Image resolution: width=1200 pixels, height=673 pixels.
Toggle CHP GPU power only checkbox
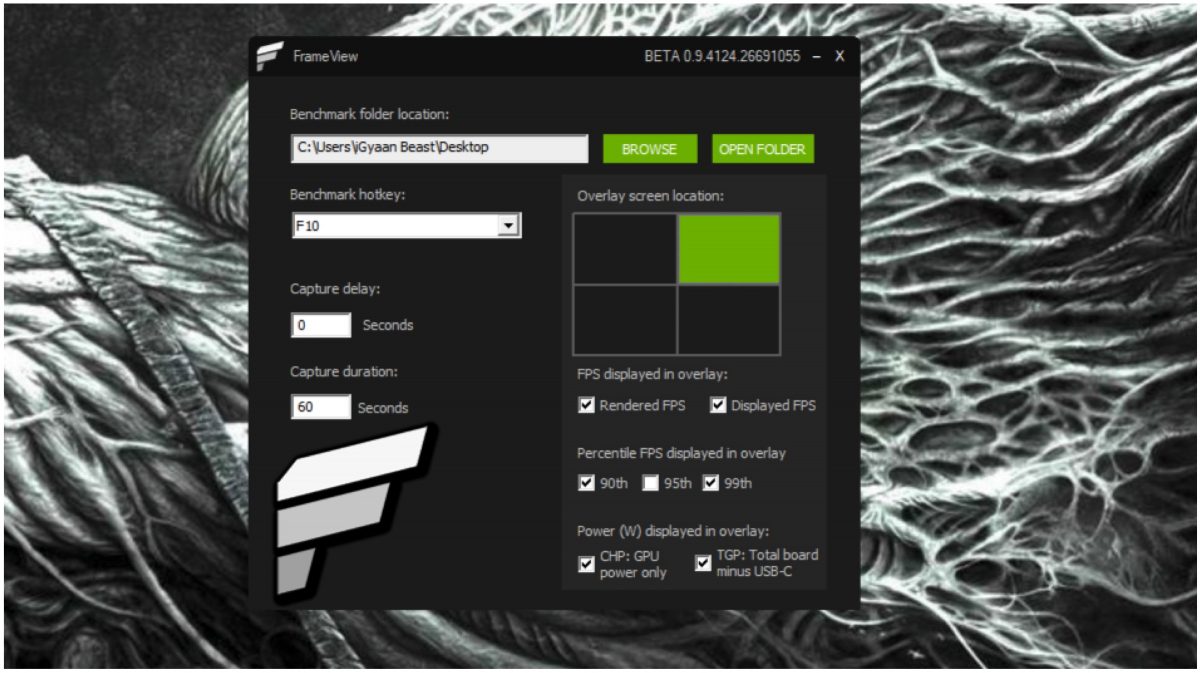pyautogui.click(x=587, y=564)
